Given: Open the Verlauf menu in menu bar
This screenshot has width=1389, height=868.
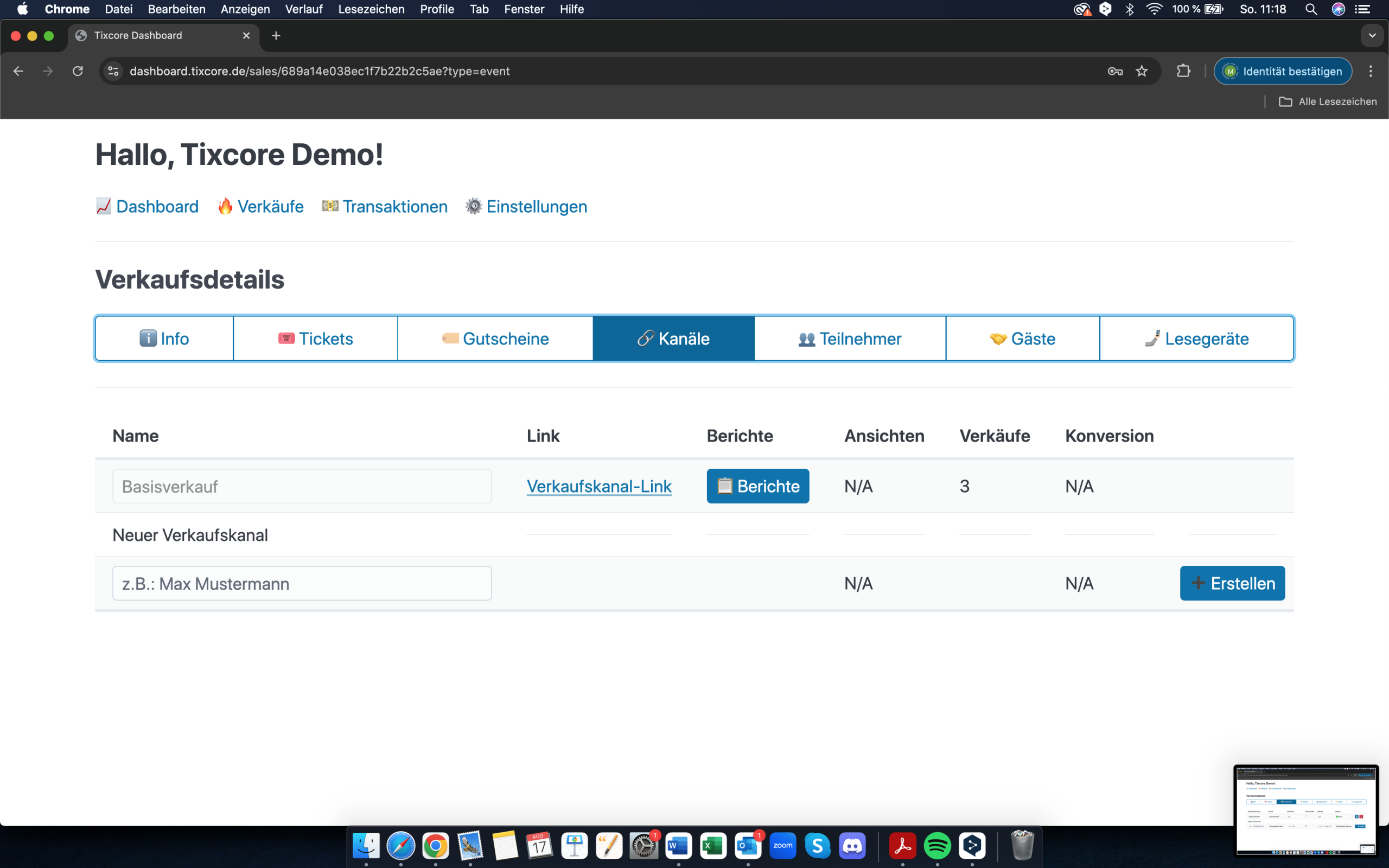Looking at the screenshot, I should pyautogui.click(x=303, y=9).
